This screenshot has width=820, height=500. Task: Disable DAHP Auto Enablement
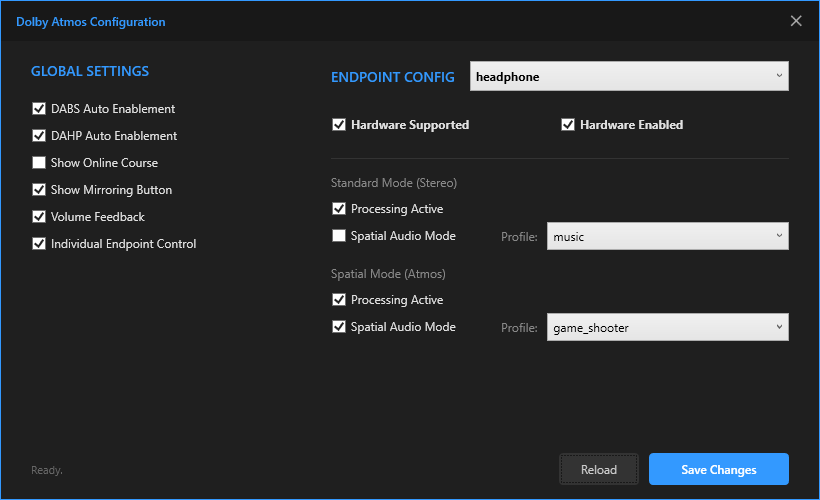pos(39,136)
